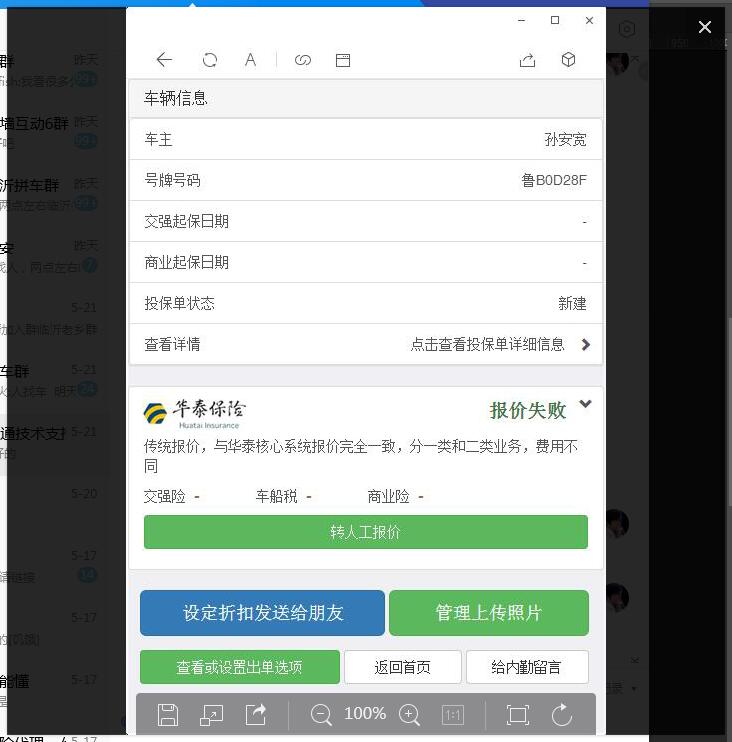Click the 转人工报价 button
The width and height of the screenshot is (732, 742).
[366, 532]
